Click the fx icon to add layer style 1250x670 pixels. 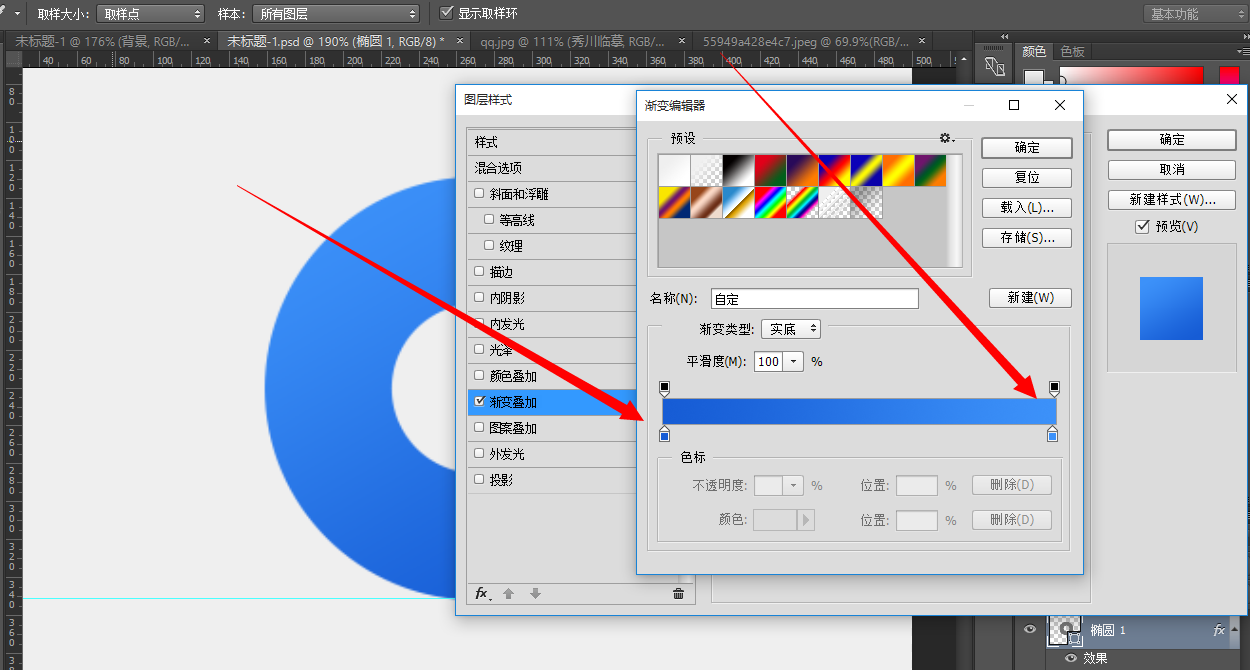click(483, 593)
